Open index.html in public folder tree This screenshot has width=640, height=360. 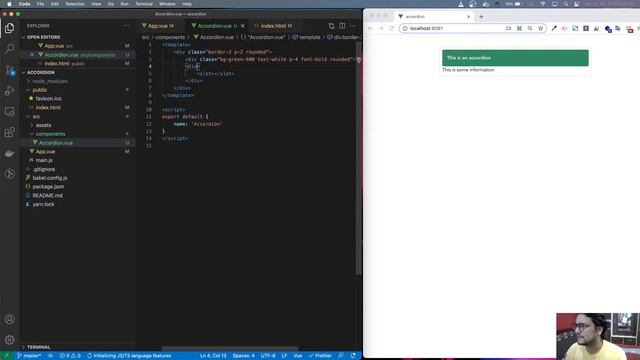pyautogui.click(x=48, y=108)
